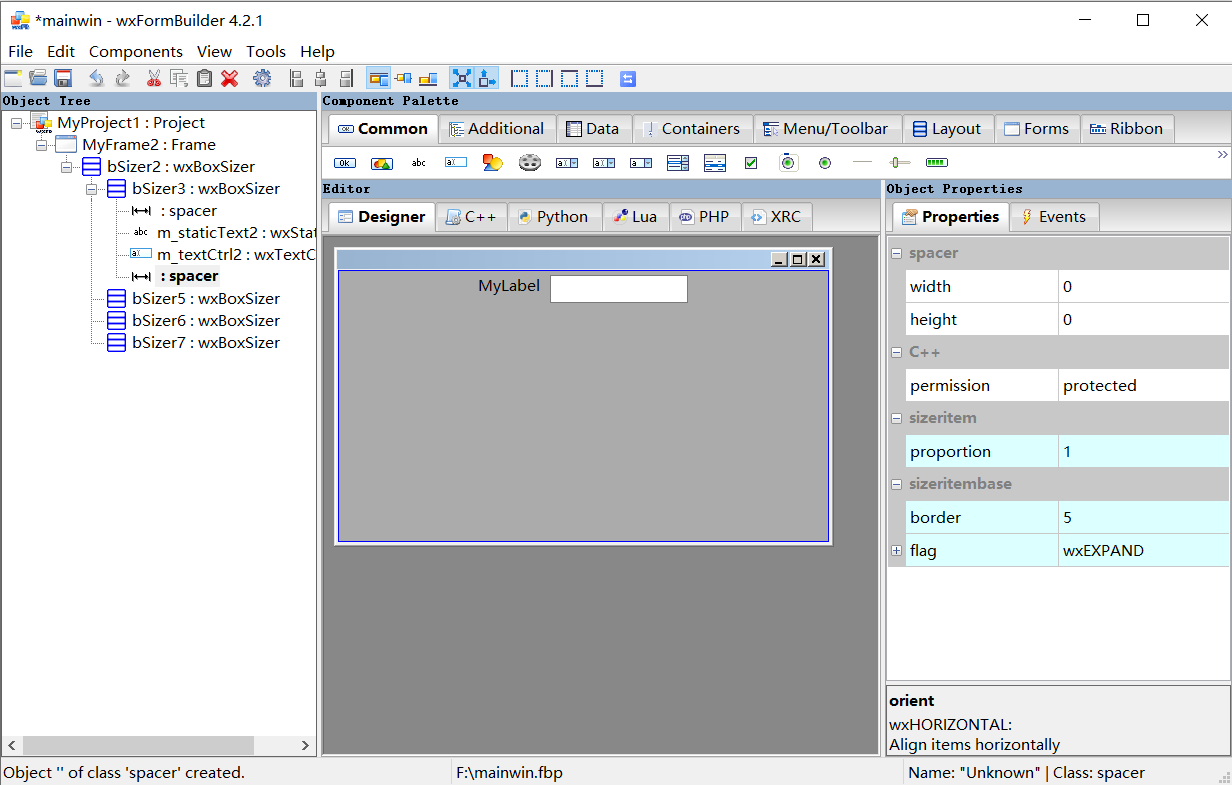Open the Components menu
The image size is (1232, 785).
point(135,51)
